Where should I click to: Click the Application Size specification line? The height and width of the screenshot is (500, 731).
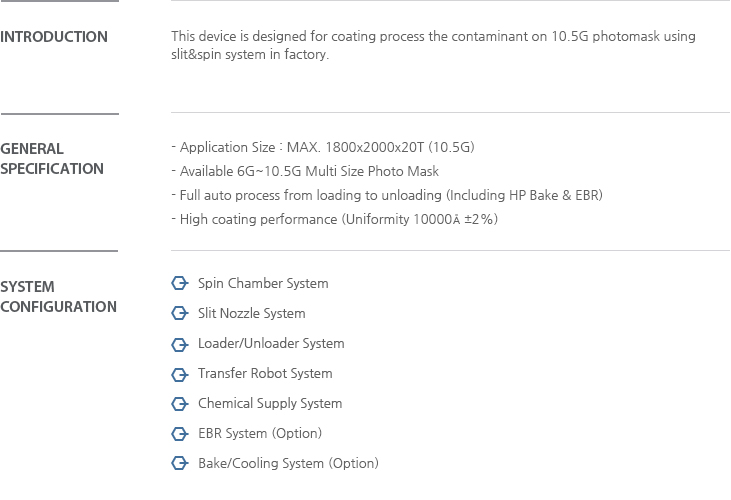323,147
